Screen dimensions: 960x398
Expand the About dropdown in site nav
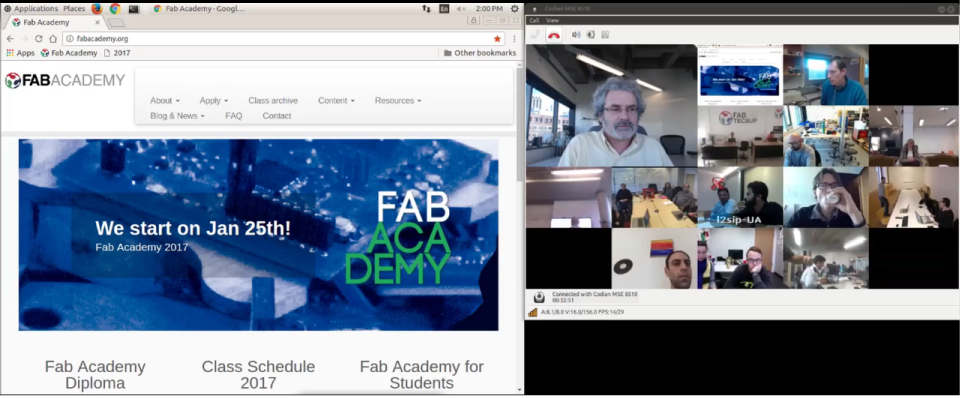click(x=165, y=100)
